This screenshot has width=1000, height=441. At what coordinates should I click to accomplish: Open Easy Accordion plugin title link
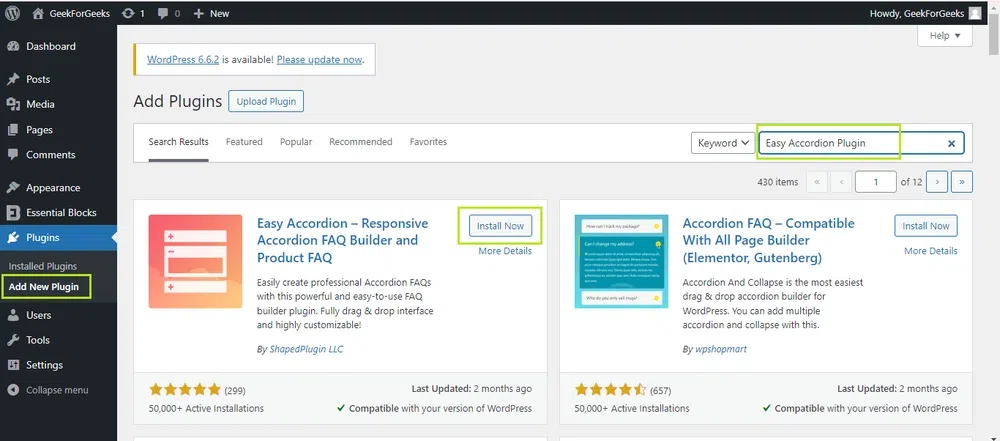[342, 241]
